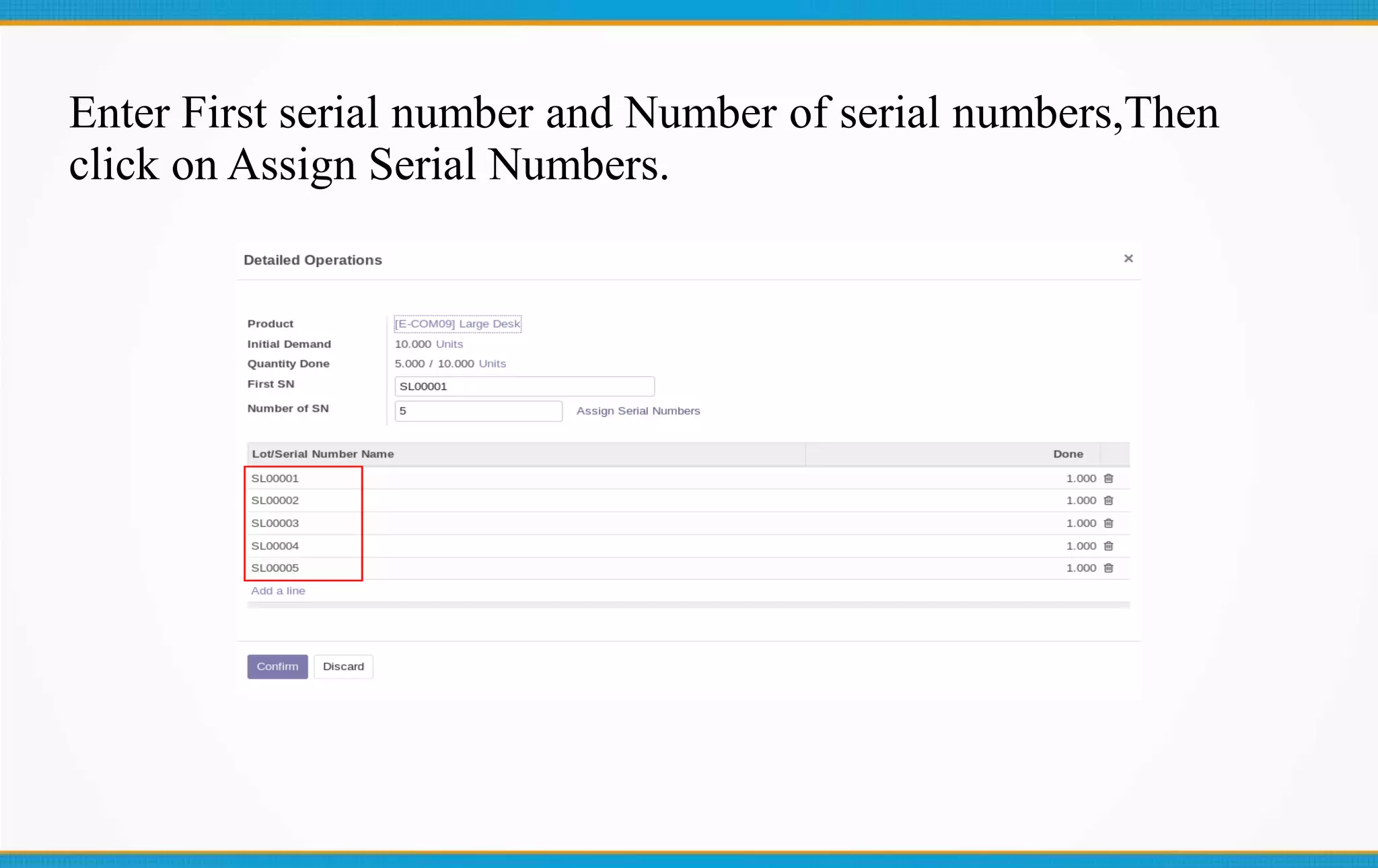
Task: Click Assign Serial Numbers link
Action: (x=638, y=410)
